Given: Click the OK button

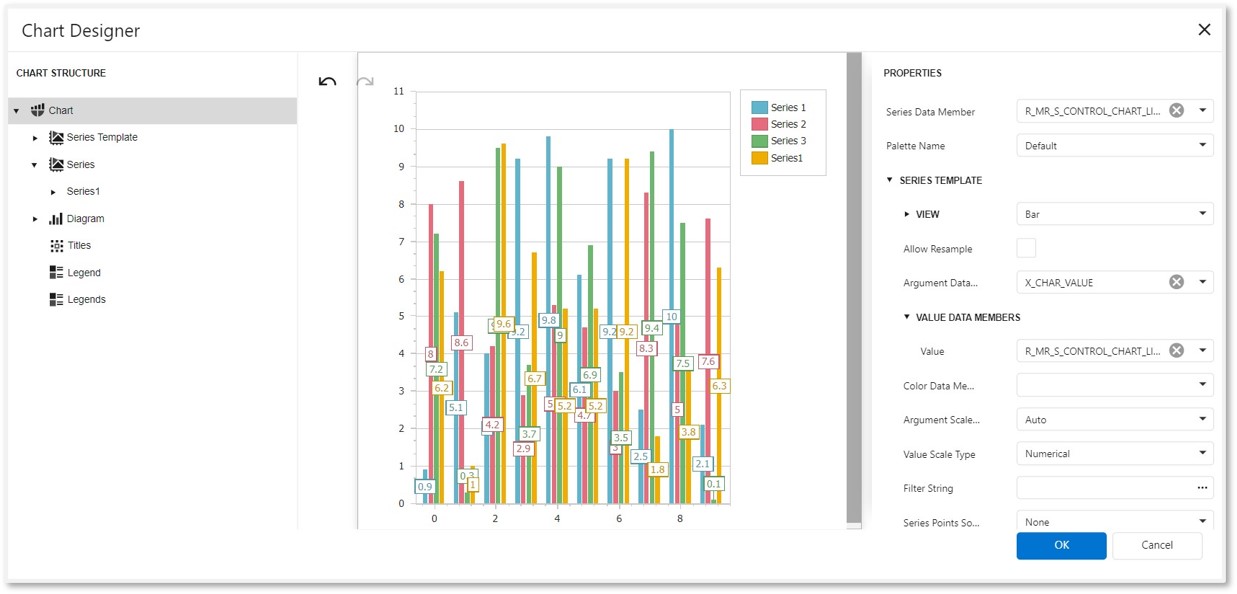Looking at the screenshot, I should click(1060, 545).
